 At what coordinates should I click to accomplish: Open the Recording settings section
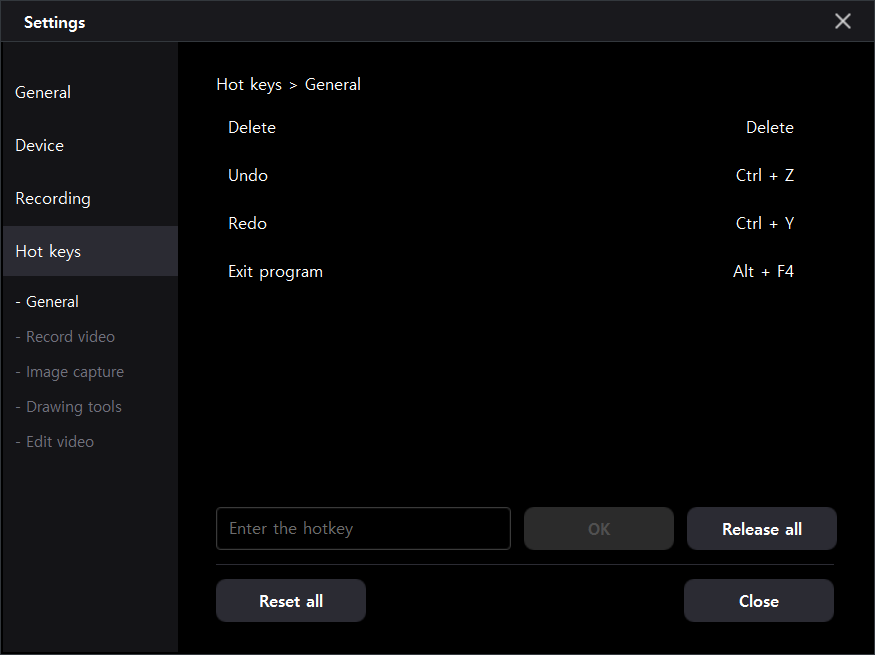tap(53, 198)
